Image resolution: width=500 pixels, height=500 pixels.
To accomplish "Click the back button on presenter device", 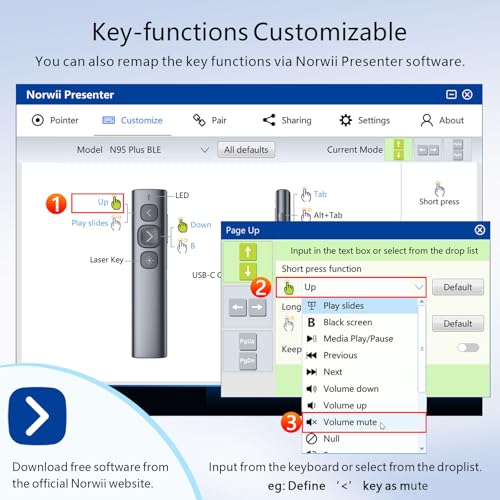I will click(149, 213).
